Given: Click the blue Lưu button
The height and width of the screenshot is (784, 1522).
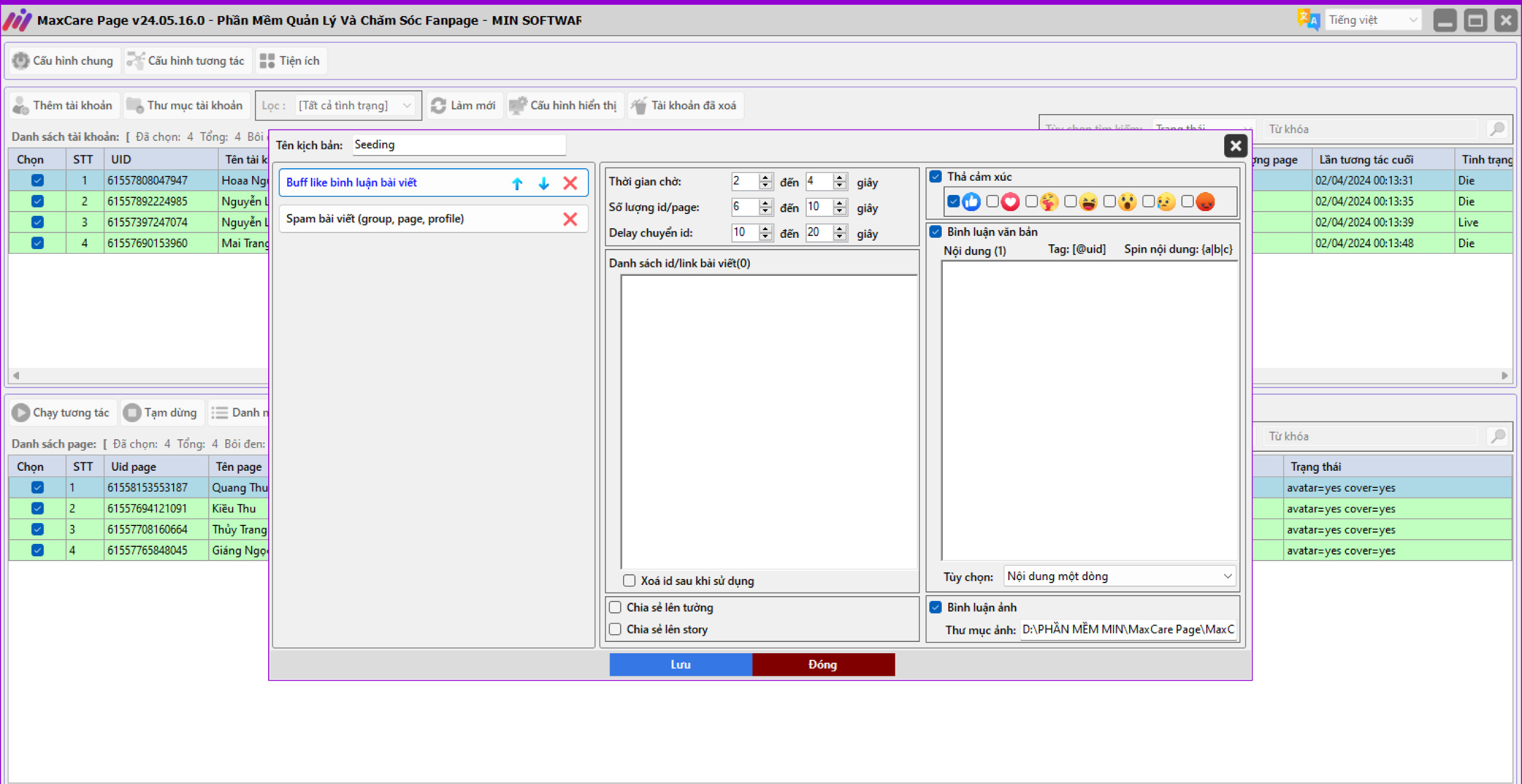Looking at the screenshot, I should [680, 665].
